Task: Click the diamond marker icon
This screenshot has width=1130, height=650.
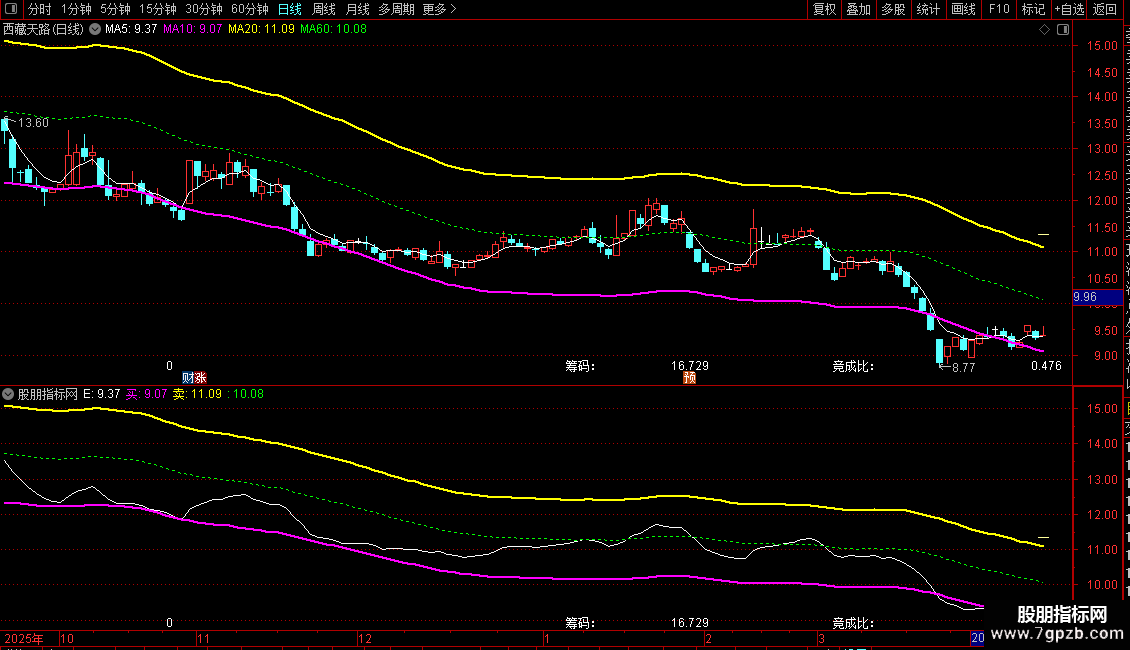Action: [1045, 30]
